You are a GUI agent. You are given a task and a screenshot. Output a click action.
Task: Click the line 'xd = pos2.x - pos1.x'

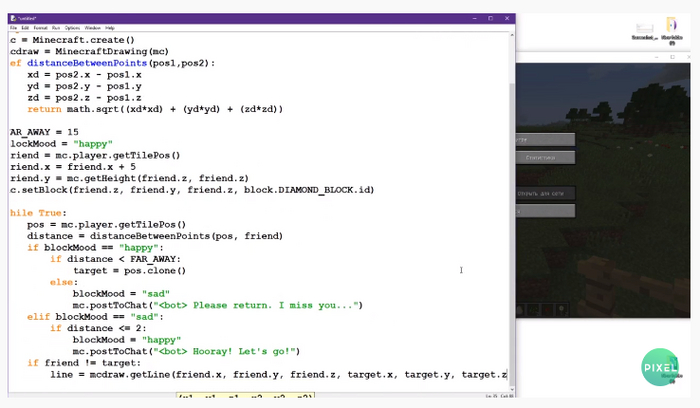[x=84, y=75]
